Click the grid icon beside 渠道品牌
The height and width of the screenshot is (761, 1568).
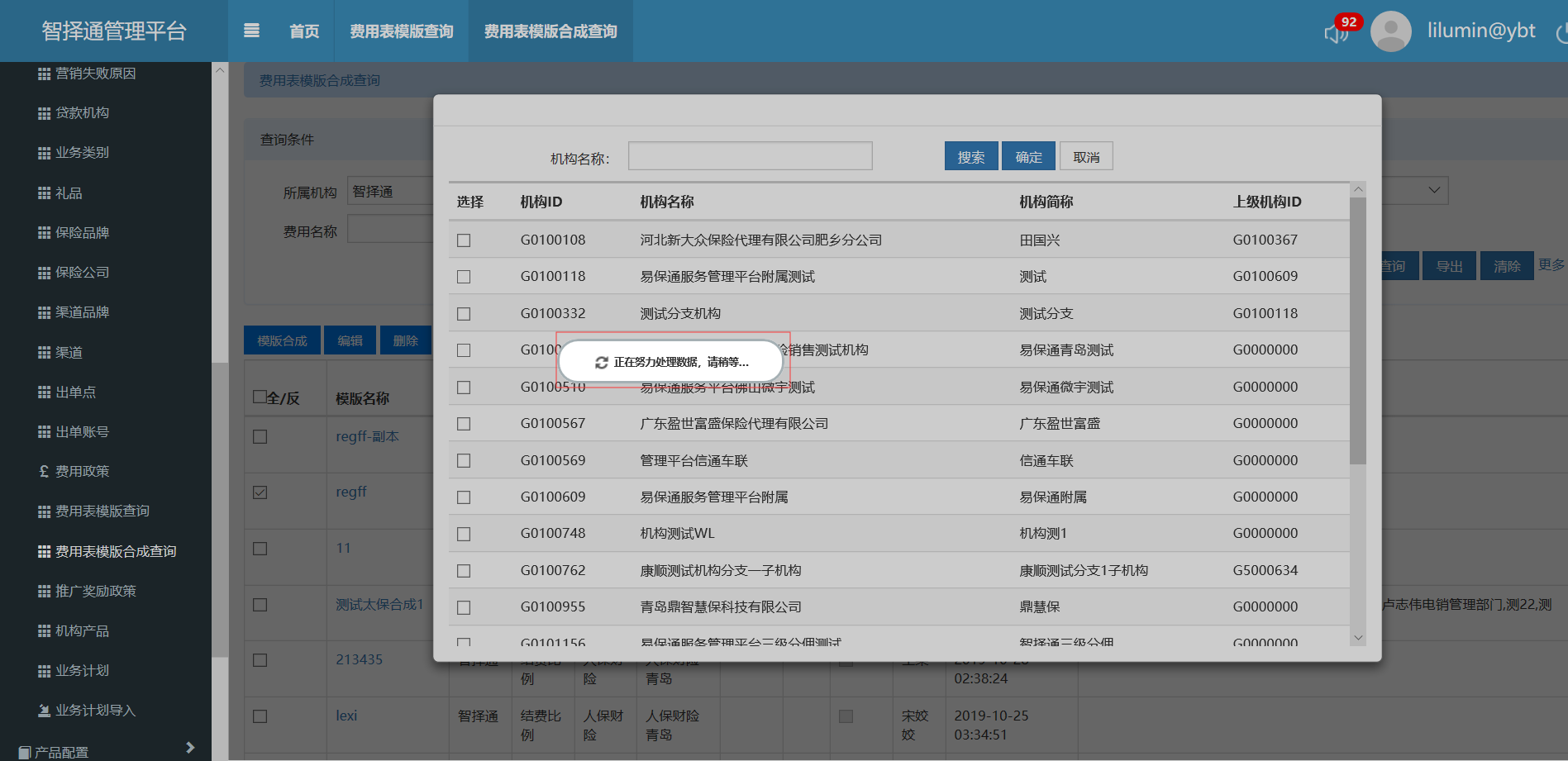pyautogui.click(x=45, y=312)
